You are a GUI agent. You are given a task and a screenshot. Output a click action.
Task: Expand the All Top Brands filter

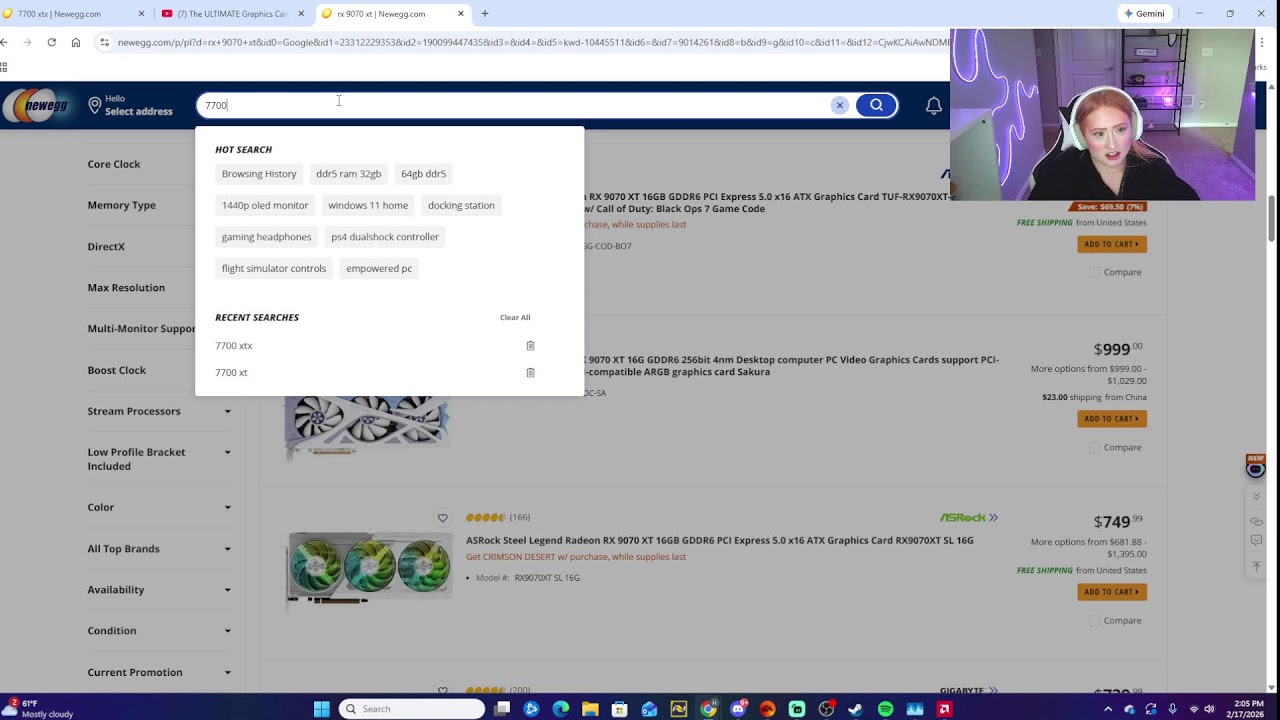coord(159,549)
